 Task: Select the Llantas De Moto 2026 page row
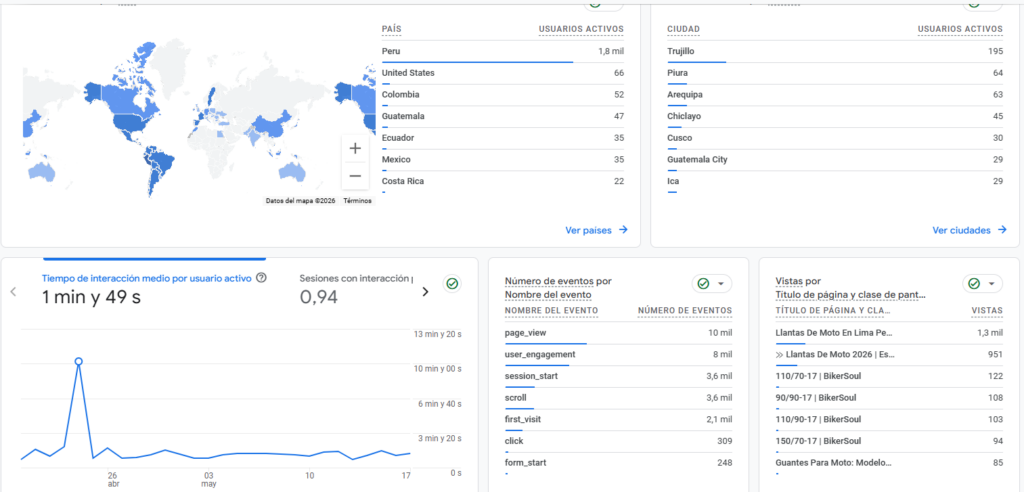pyautogui.click(x=889, y=355)
